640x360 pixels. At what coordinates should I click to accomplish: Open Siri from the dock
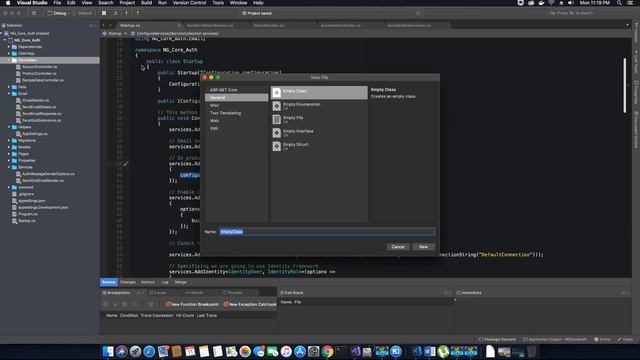(x=122, y=351)
